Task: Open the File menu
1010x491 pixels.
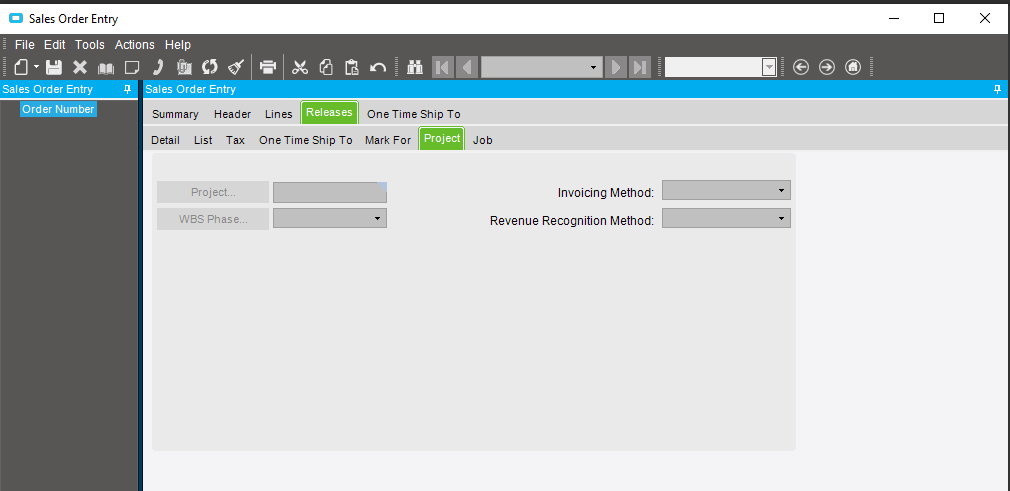Action: [x=24, y=44]
